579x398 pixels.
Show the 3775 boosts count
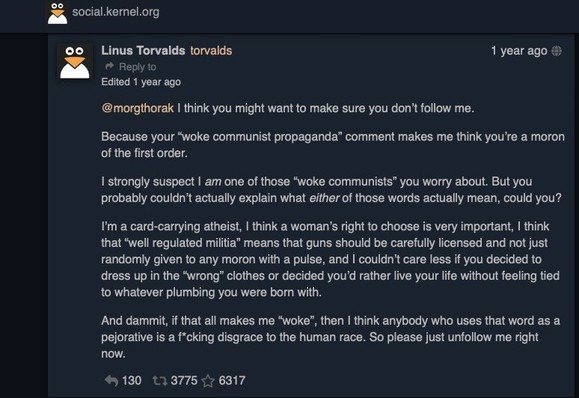pyautogui.click(x=184, y=380)
